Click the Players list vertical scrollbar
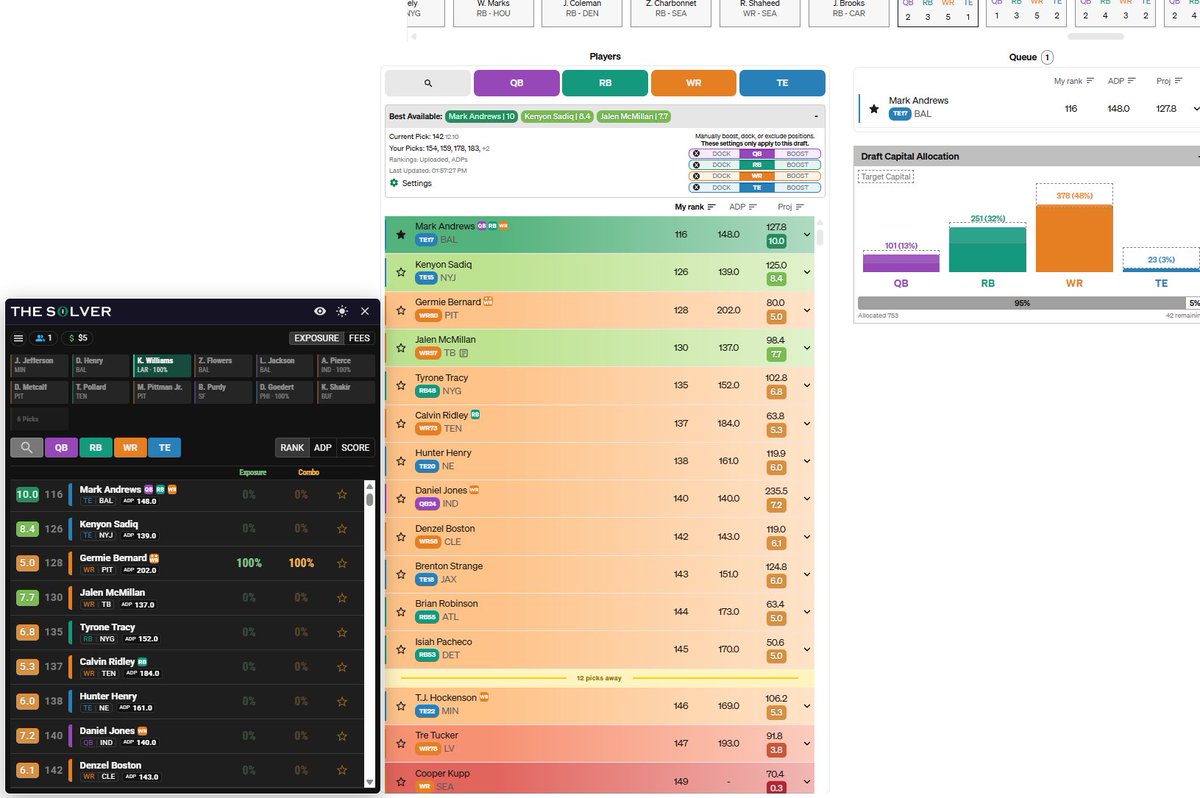The height and width of the screenshot is (798, 1200). 820,237
